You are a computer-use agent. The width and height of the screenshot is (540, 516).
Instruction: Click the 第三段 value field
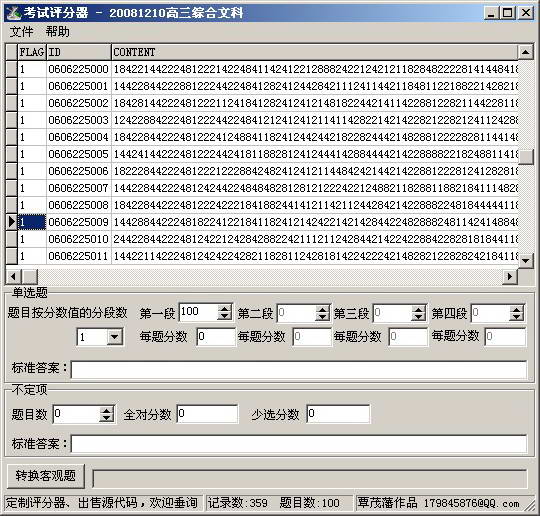[393, 312]
